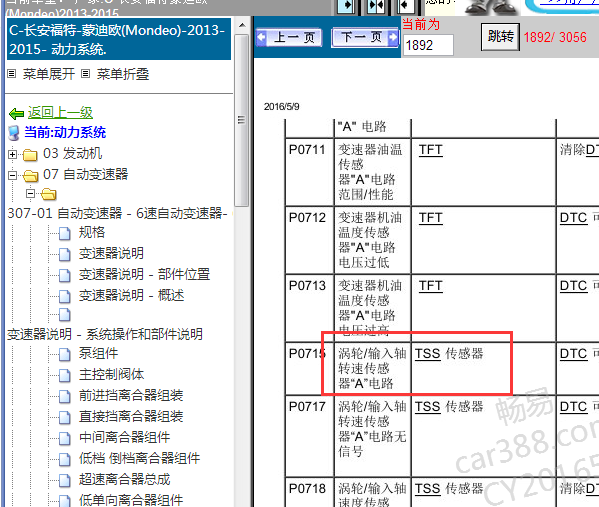This screenshot has width=599, height=507.
Task: Open the 规格 document
Action: point(92,232)
